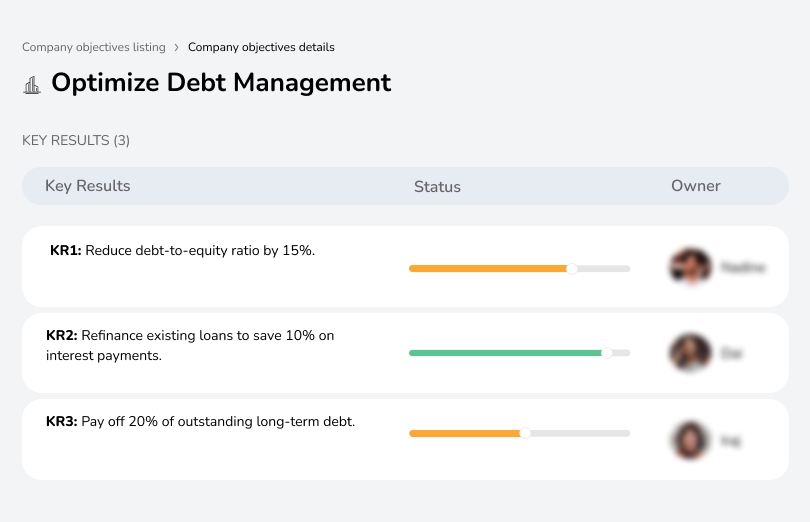The width and height of the screenshot is (810, 522).
Task: Click the KR3 orange progress slider handle
Action: [x=525, y=433]
